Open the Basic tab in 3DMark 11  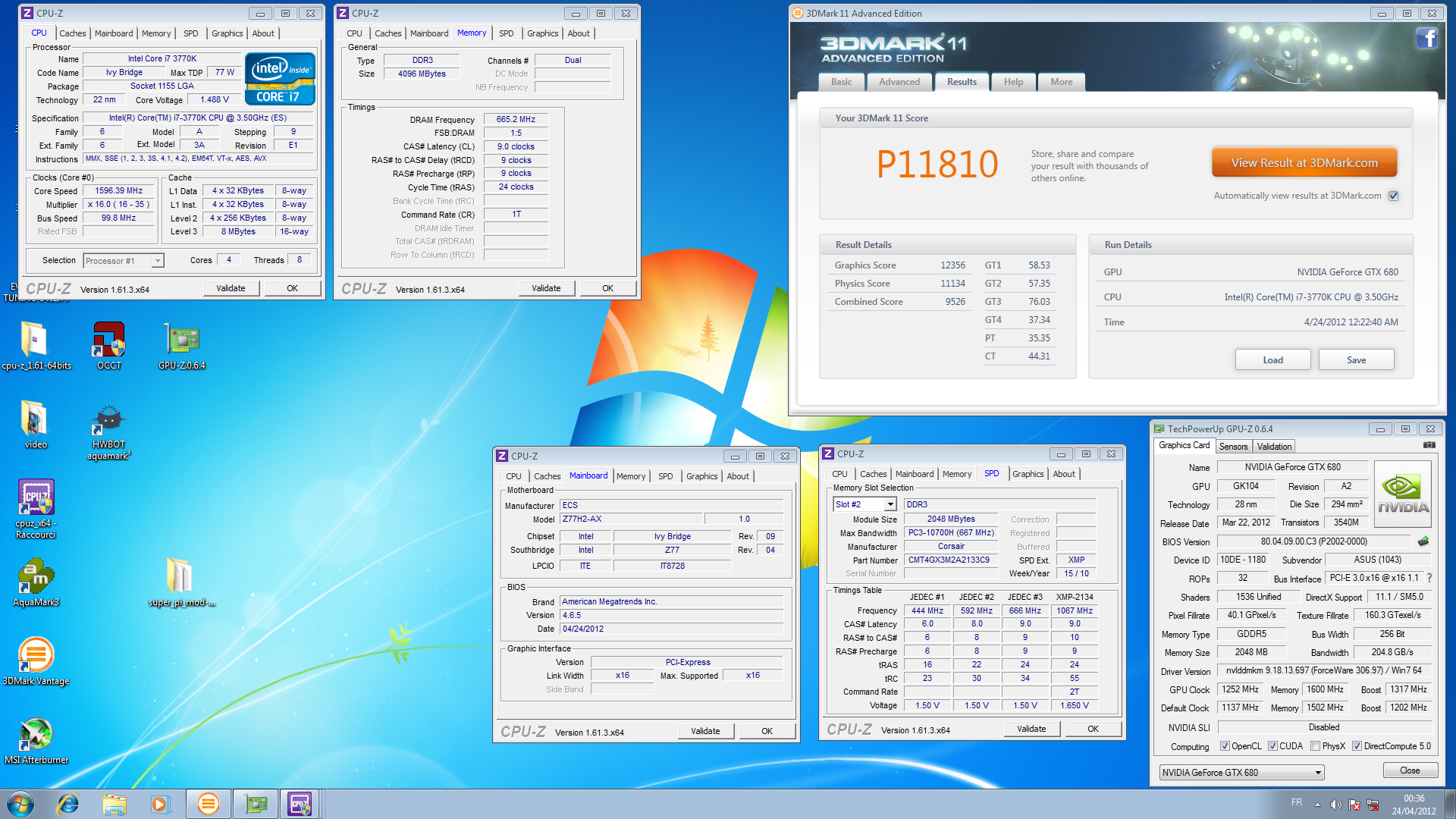842,82
